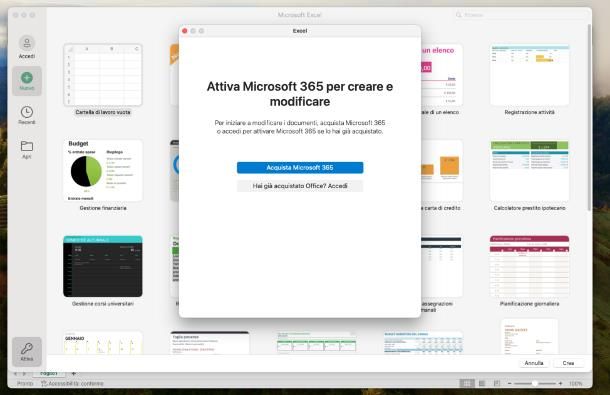This screenshot has height=395, width=610.
Task: Click the blue-header budget template in bottom row
Action: point(423,343)
